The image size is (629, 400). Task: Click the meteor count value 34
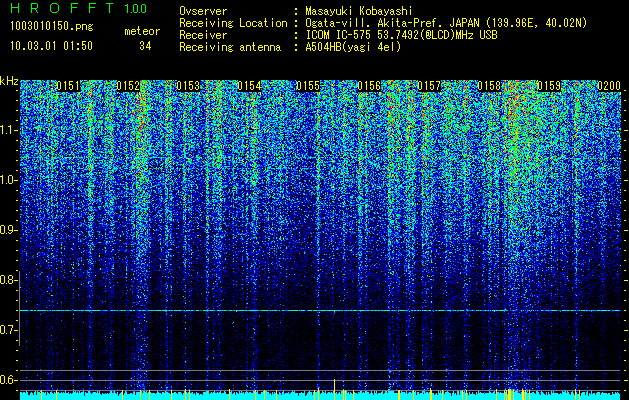coord(146,46)
